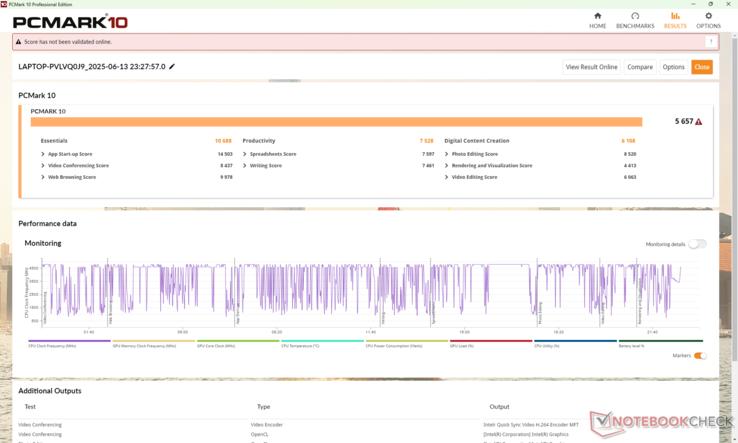
Task: Select Battery level dark green legend
Action: point(660,343)
